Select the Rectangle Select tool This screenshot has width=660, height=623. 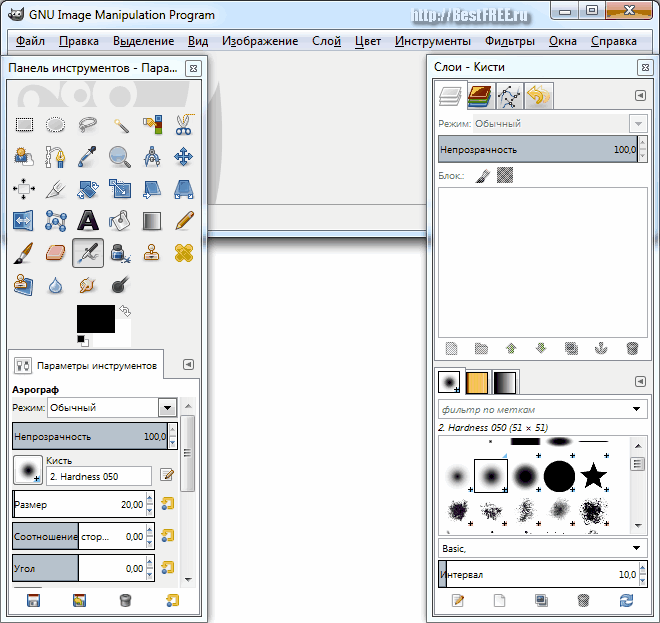24,125
